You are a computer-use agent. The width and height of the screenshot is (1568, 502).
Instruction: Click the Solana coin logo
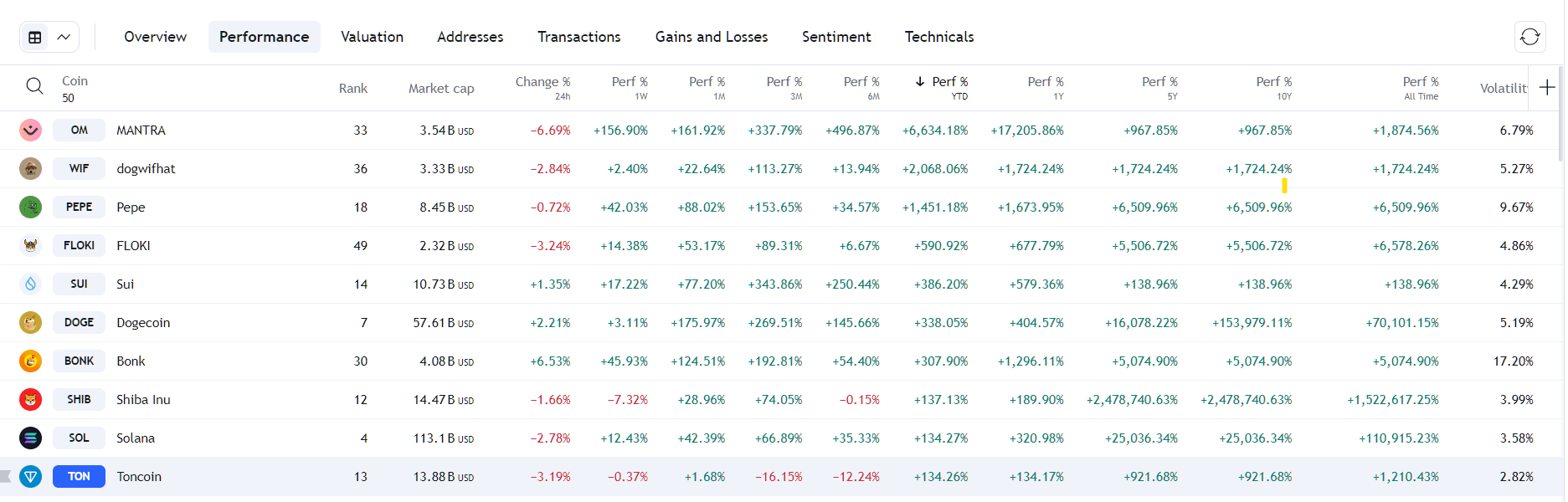pos(31,438)
